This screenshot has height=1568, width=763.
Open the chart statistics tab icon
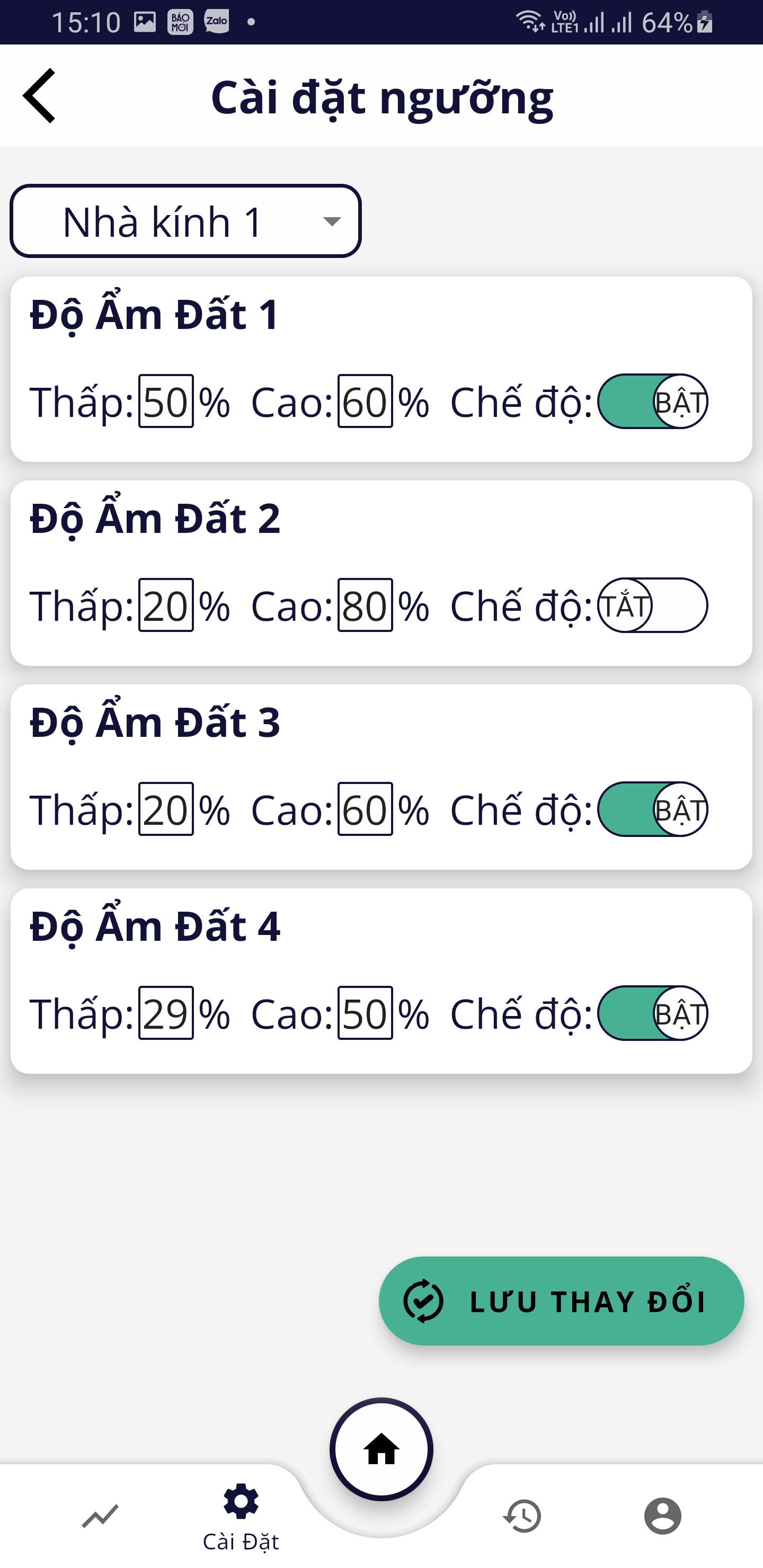[101, 1516]
